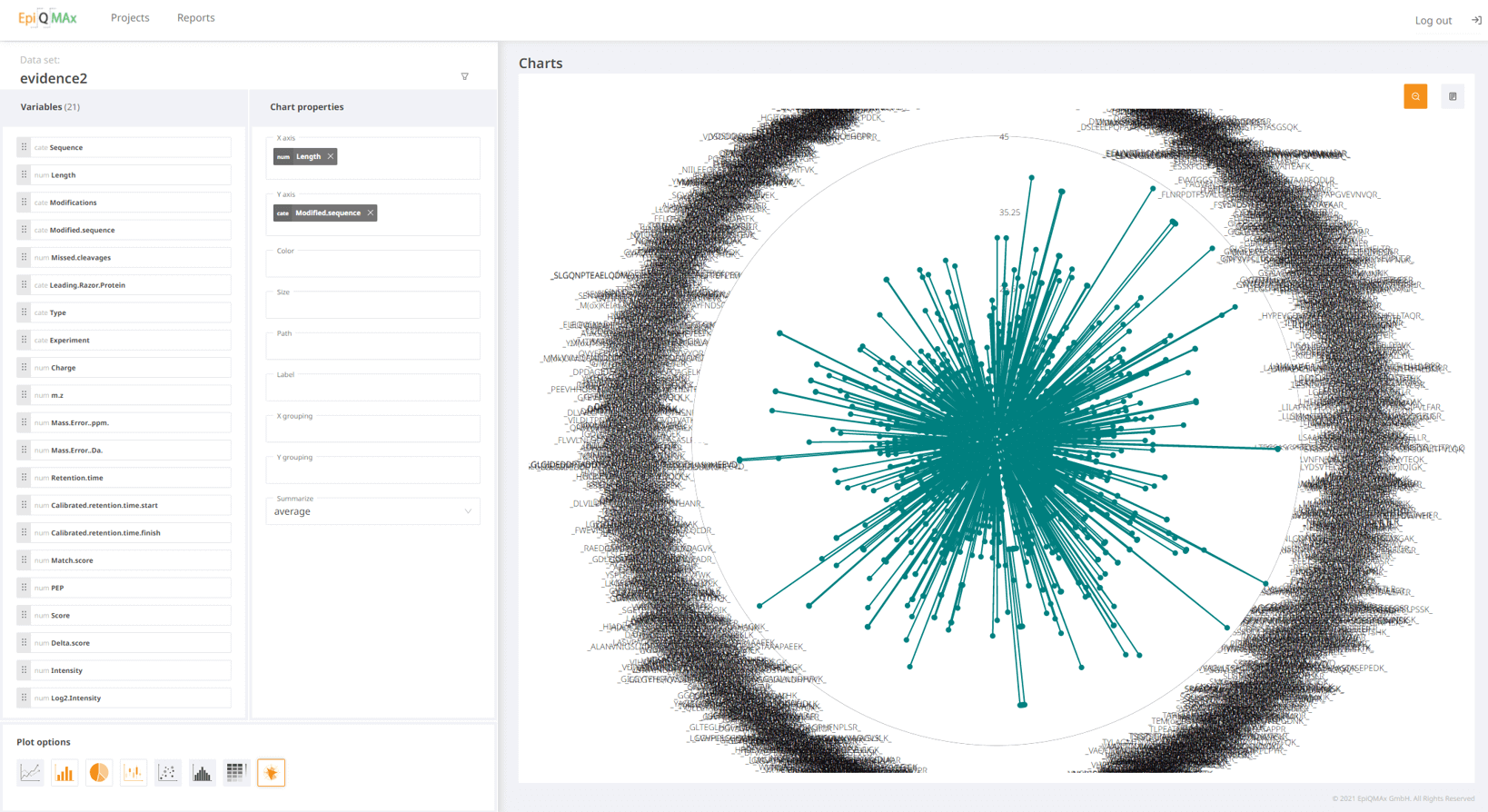1488x812 pixels.
Task: Open the Summarize average dropdown
Action: 372,511
